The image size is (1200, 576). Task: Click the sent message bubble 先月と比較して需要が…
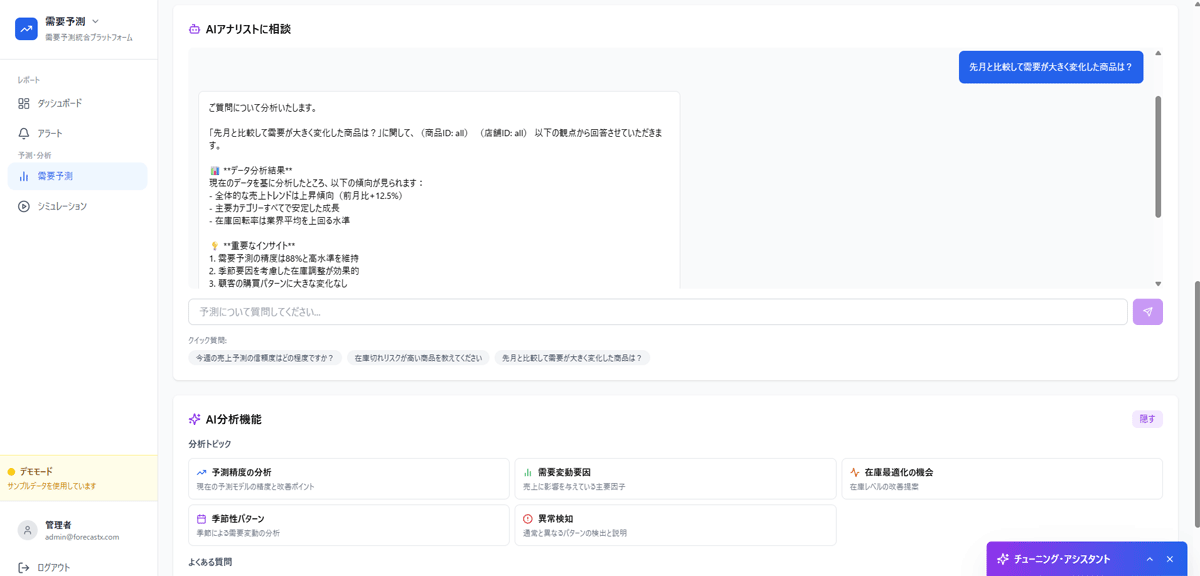pos(1051,67)
